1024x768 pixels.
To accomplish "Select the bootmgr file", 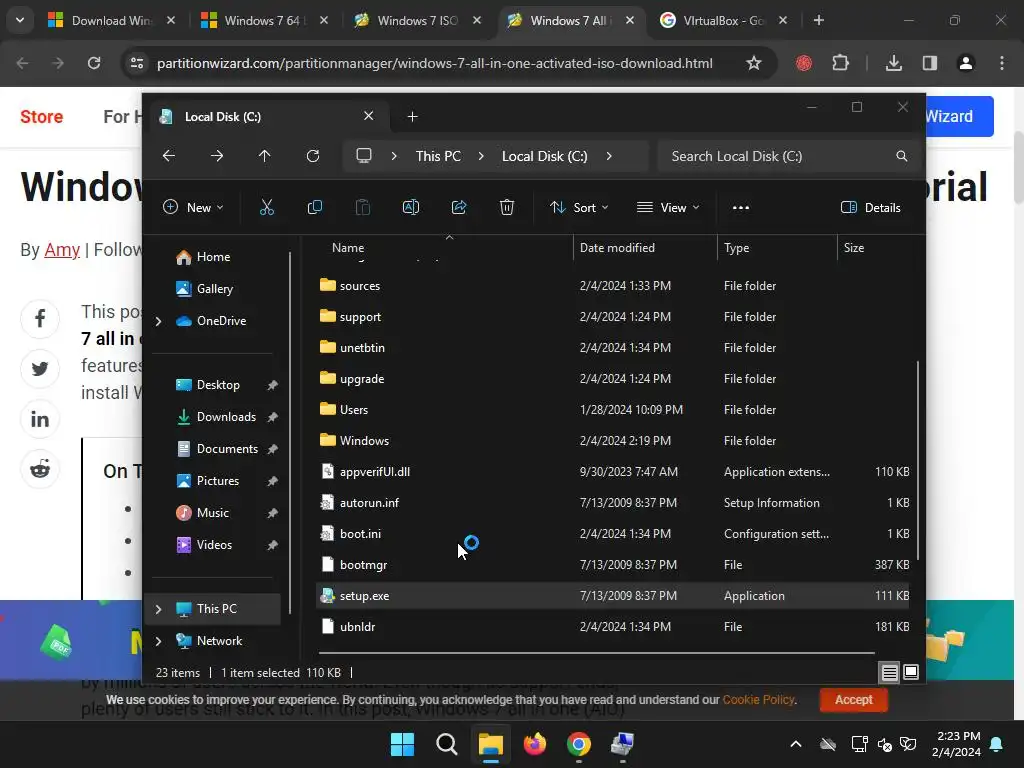I will [x=612, y=565].
